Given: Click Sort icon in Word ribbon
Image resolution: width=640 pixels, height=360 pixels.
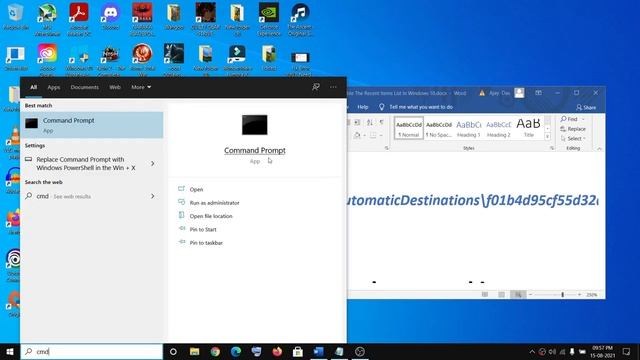Looking at the screenshot, I should point(369,122).
